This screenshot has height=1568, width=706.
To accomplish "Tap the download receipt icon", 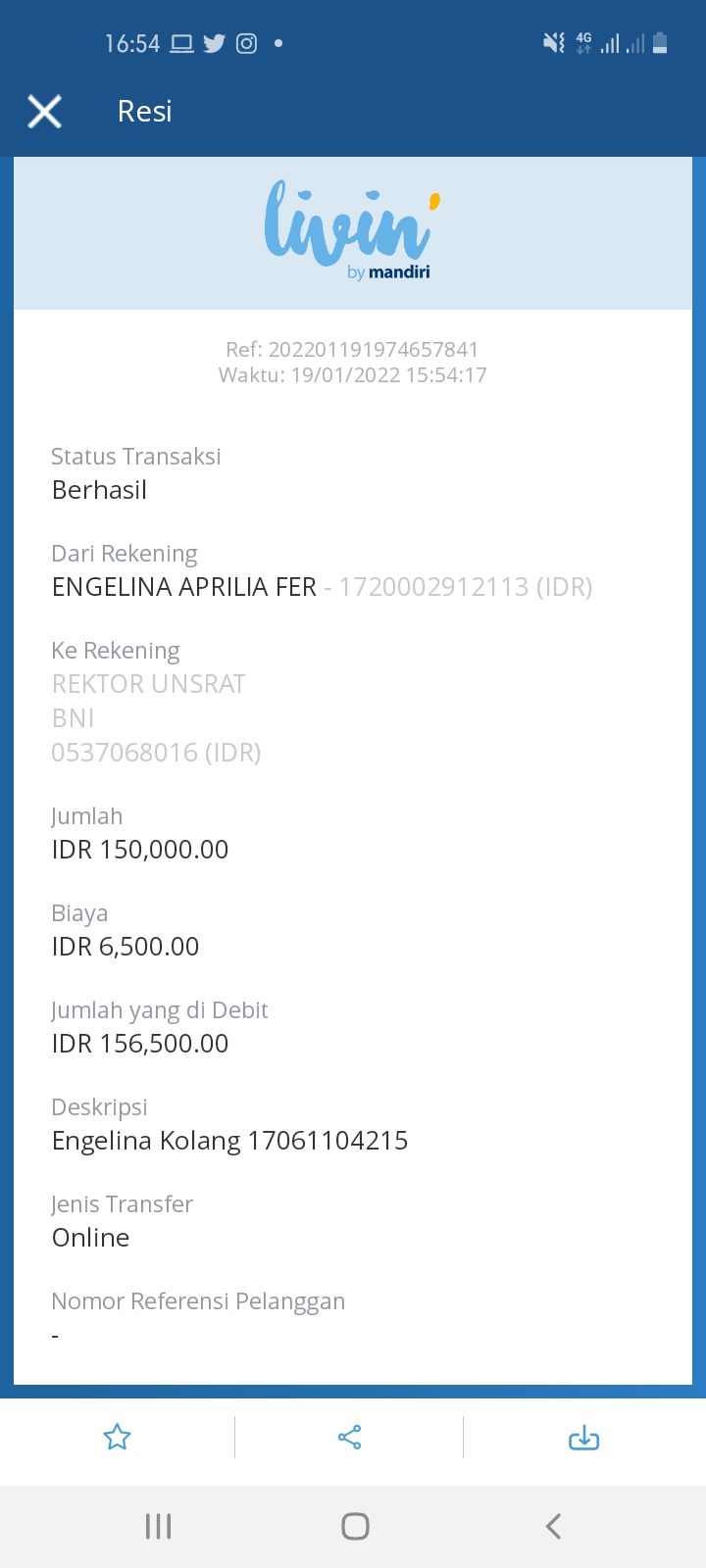I will tap(583, 1437).
